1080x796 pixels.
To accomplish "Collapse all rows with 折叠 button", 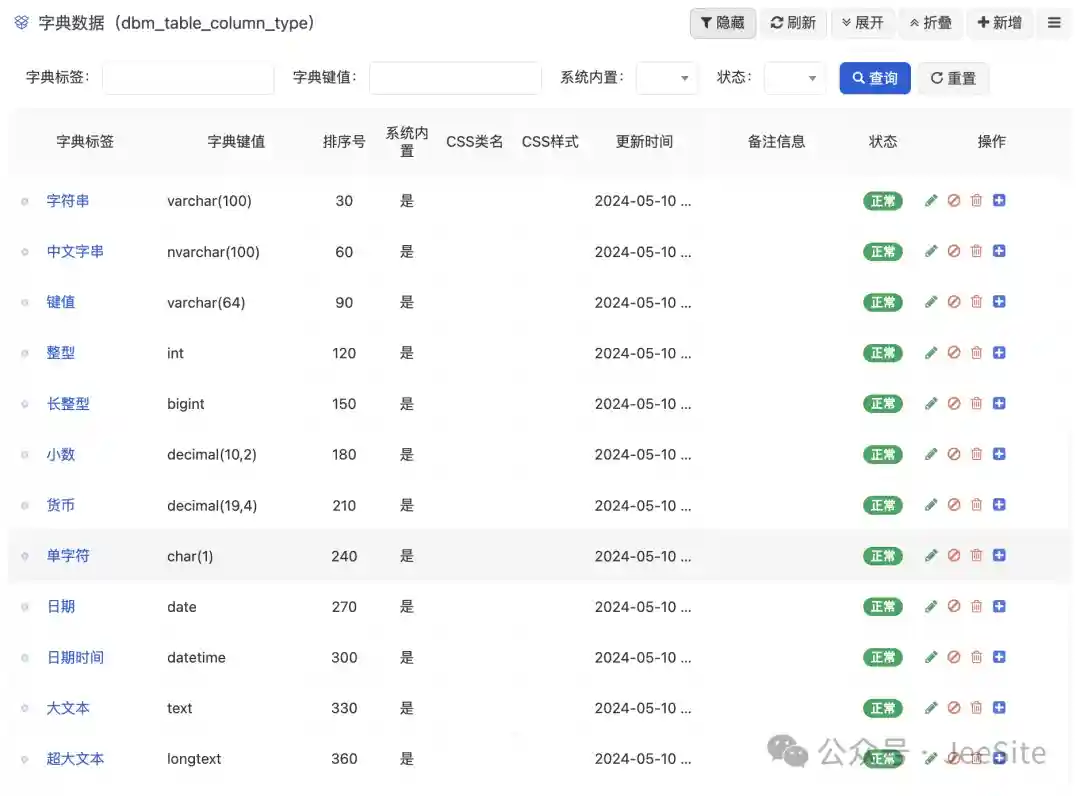I will (x=931, y=23).
